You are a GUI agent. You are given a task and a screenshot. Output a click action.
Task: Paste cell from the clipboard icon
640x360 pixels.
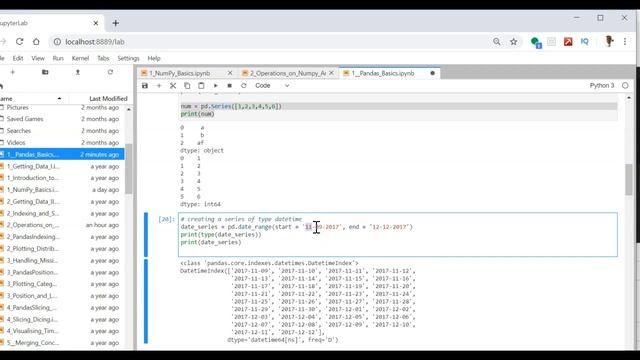pos(201,86)
